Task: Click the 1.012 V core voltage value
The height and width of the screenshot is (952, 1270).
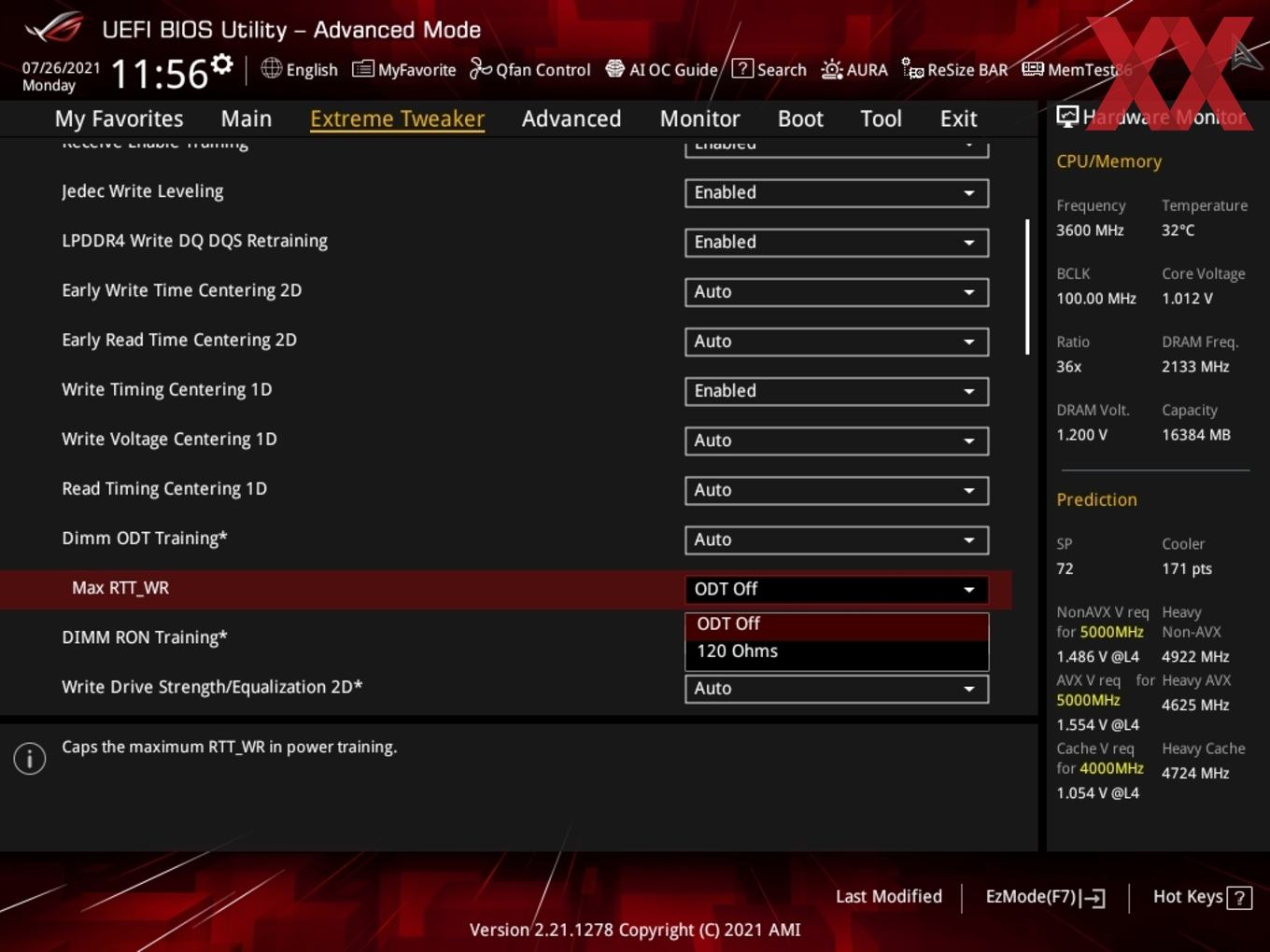Action: pos(1187,299)
